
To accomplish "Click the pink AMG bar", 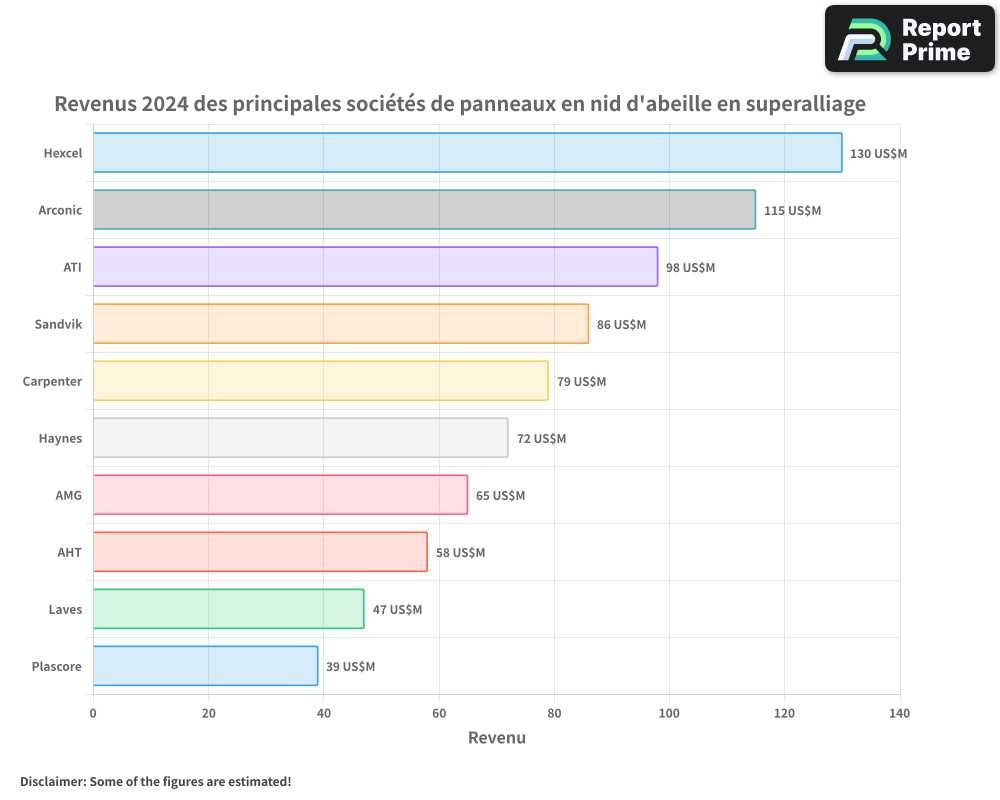I will pyautogui.click(x=280, y=495).
